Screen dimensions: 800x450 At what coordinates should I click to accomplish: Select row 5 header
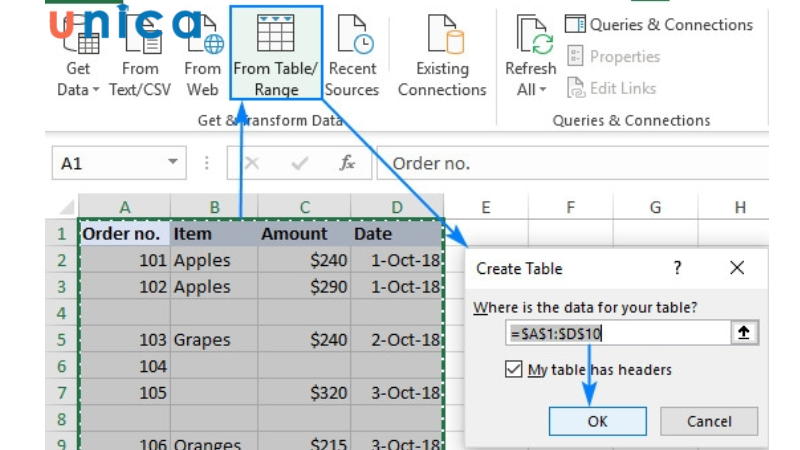[x=61, y=340]
